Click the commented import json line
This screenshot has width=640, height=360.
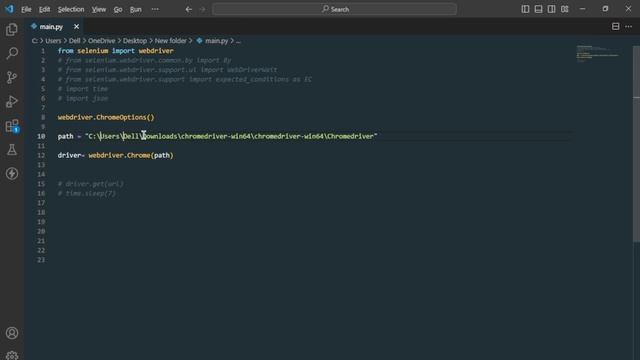pyautogui.click(x=83, y=98)
